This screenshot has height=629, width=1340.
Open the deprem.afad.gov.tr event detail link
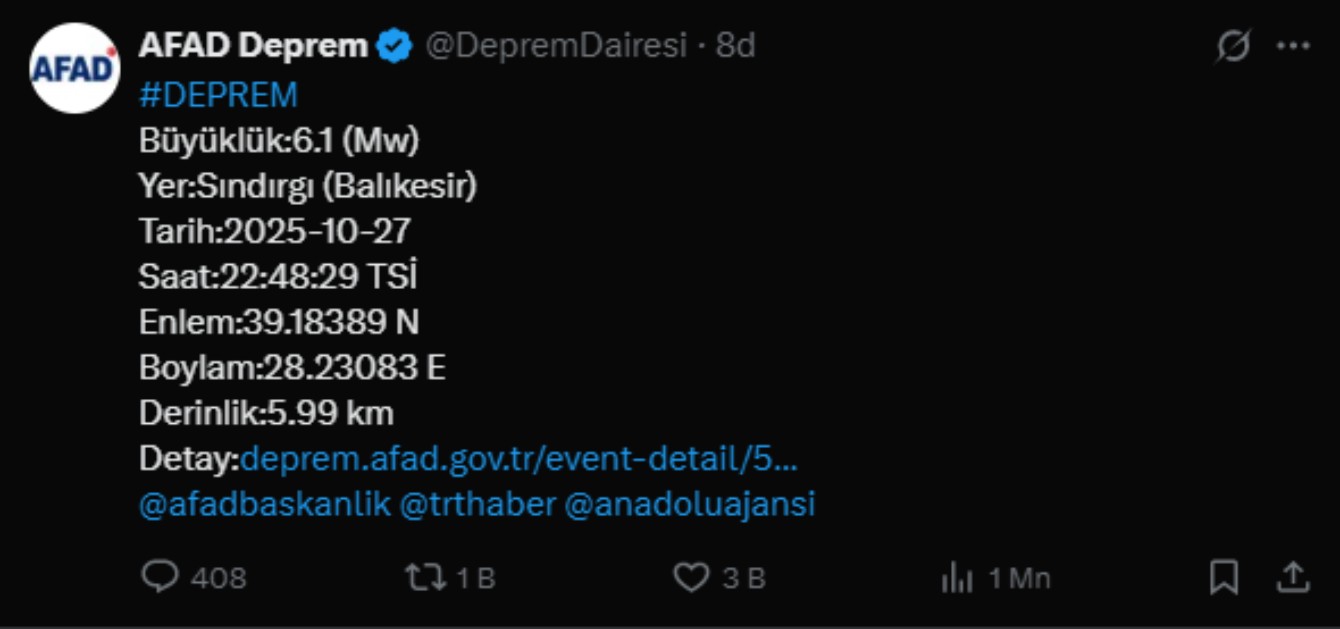pos(519,458)
